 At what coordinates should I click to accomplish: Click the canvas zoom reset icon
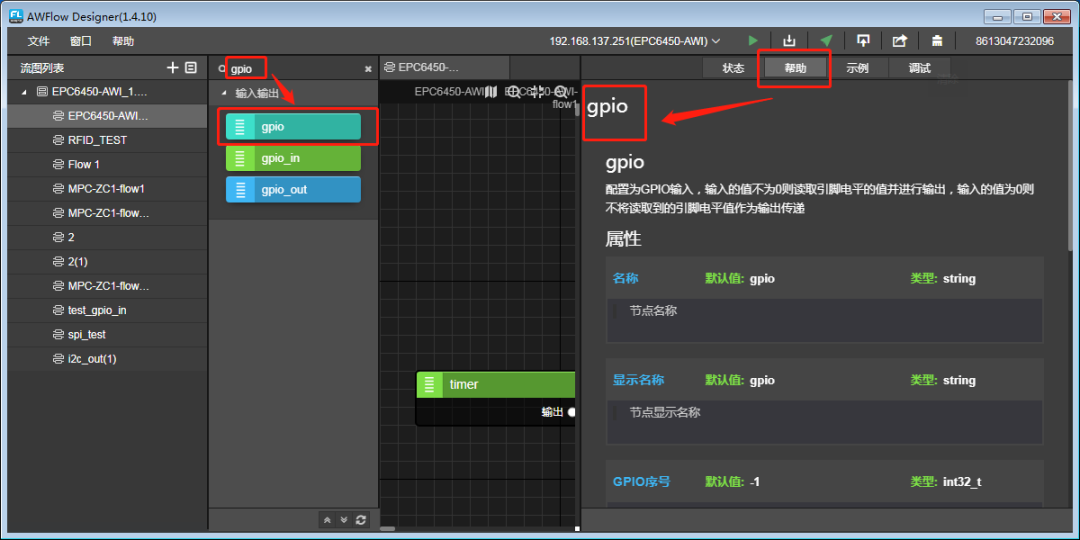tap(537, 92)
